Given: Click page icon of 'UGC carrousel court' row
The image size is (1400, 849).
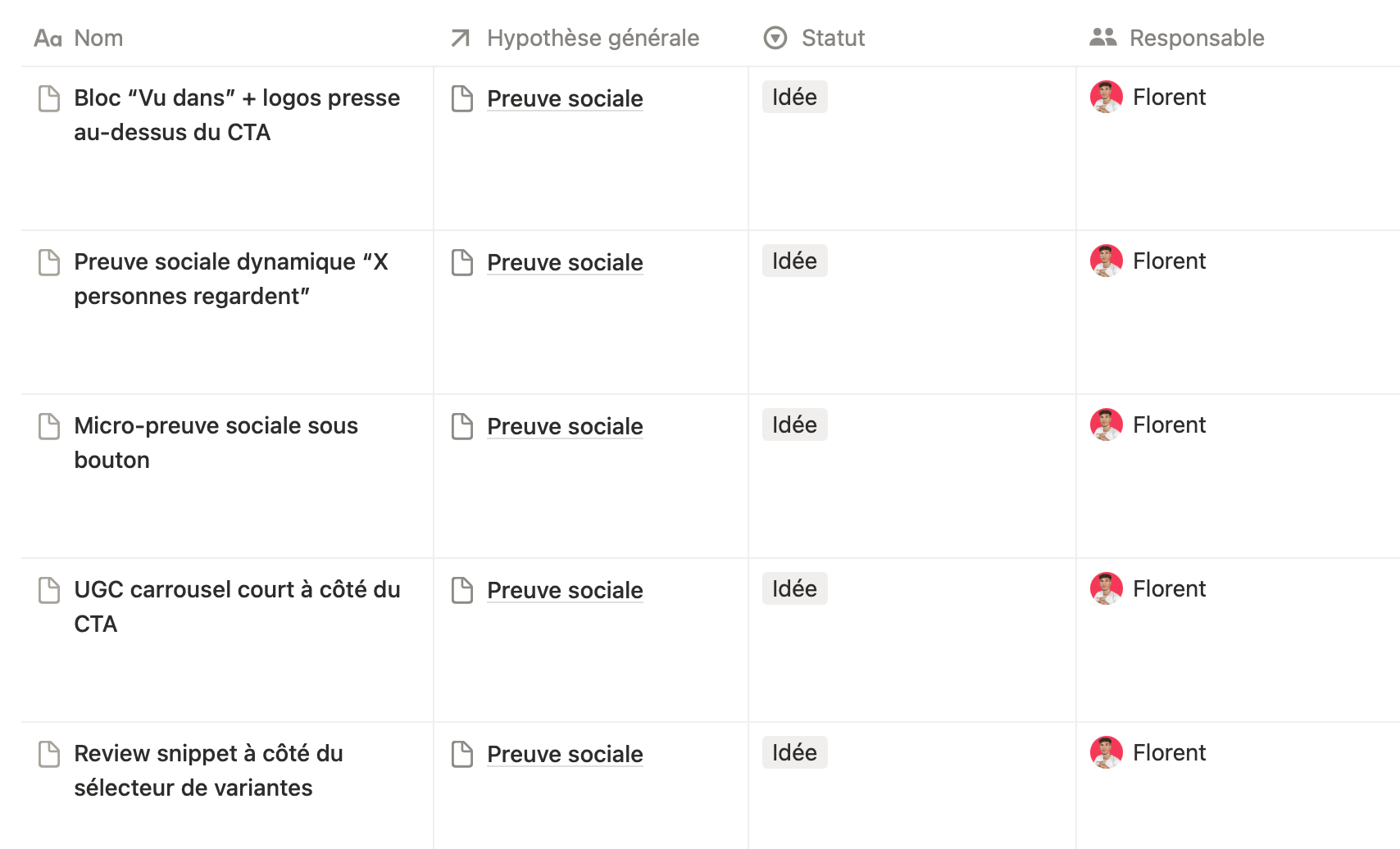Looking at the screenshot, I should 49,590.
